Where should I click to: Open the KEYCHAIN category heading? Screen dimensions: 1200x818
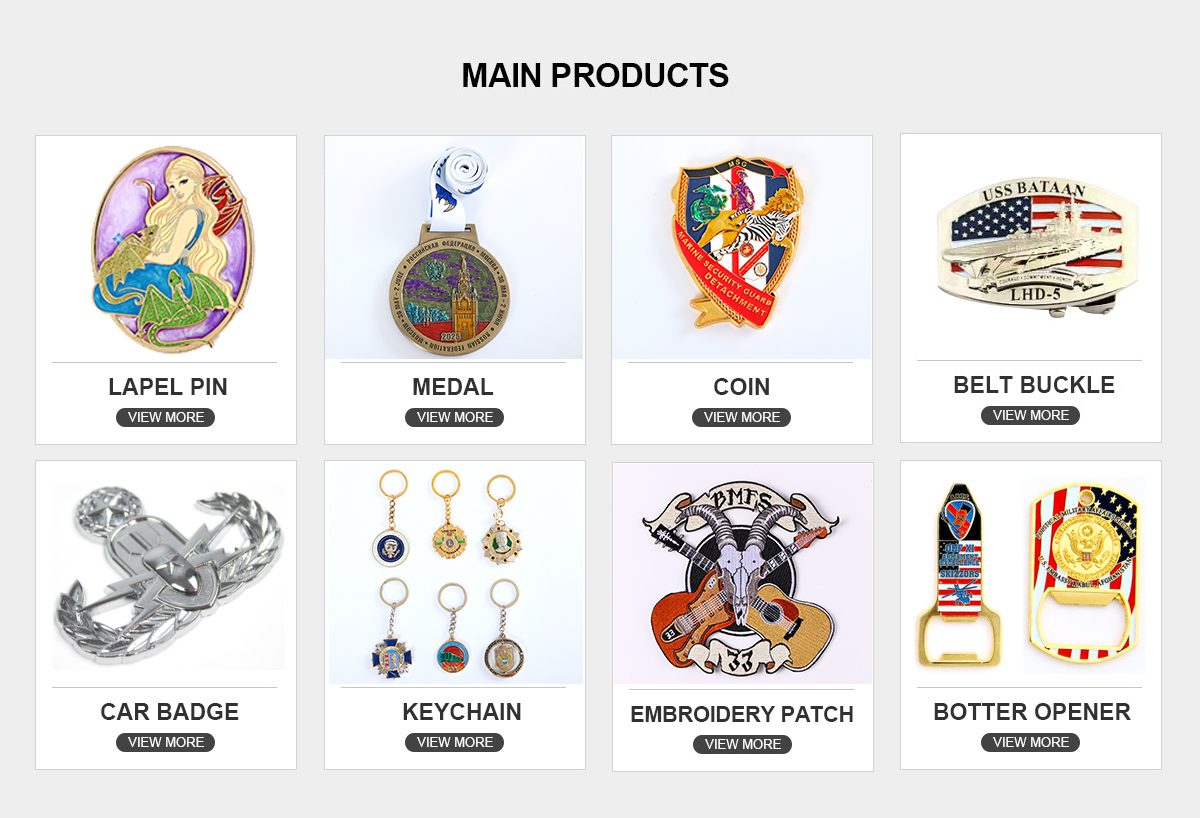pos(462,712)
